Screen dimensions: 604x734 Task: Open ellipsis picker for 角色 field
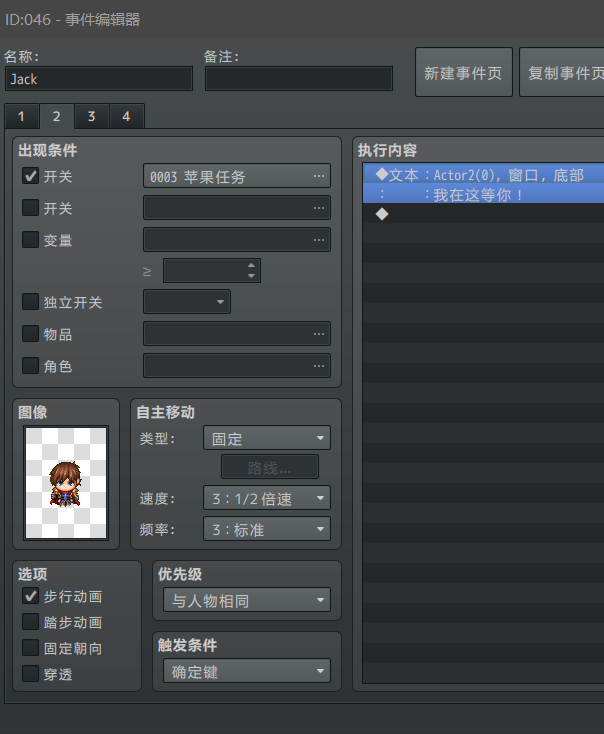pos(319,366)
